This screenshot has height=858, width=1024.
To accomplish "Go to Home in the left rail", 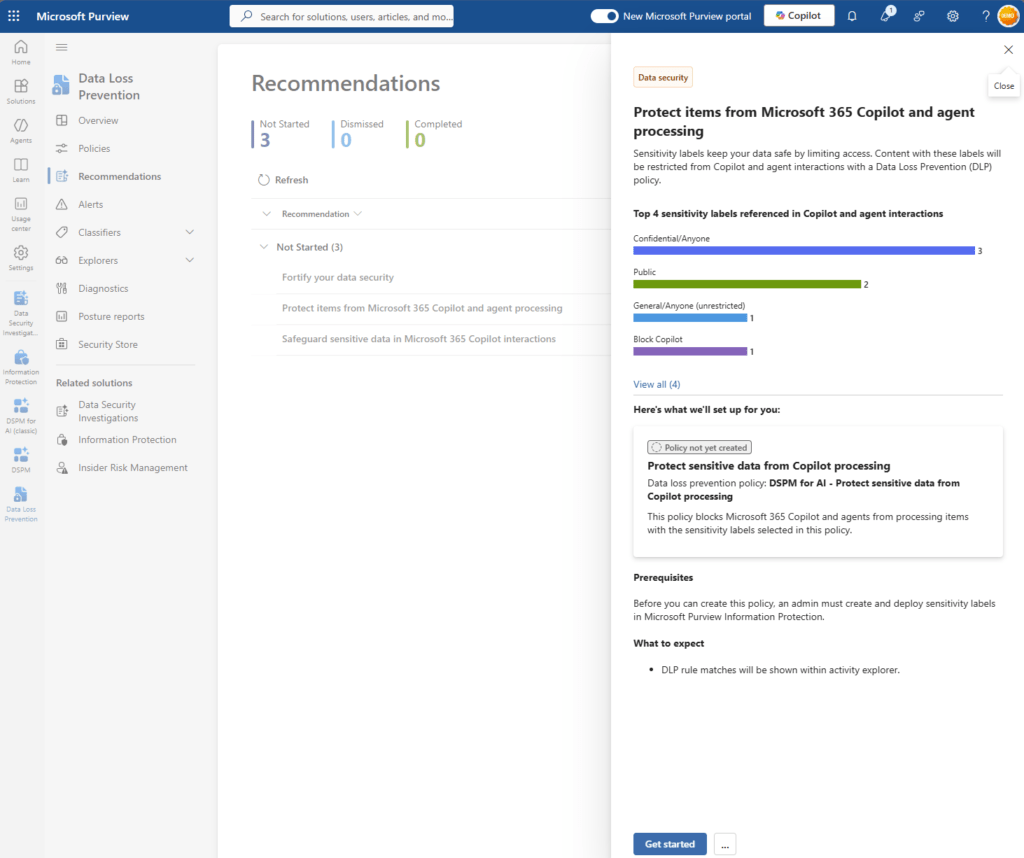I will pos(21,52).
